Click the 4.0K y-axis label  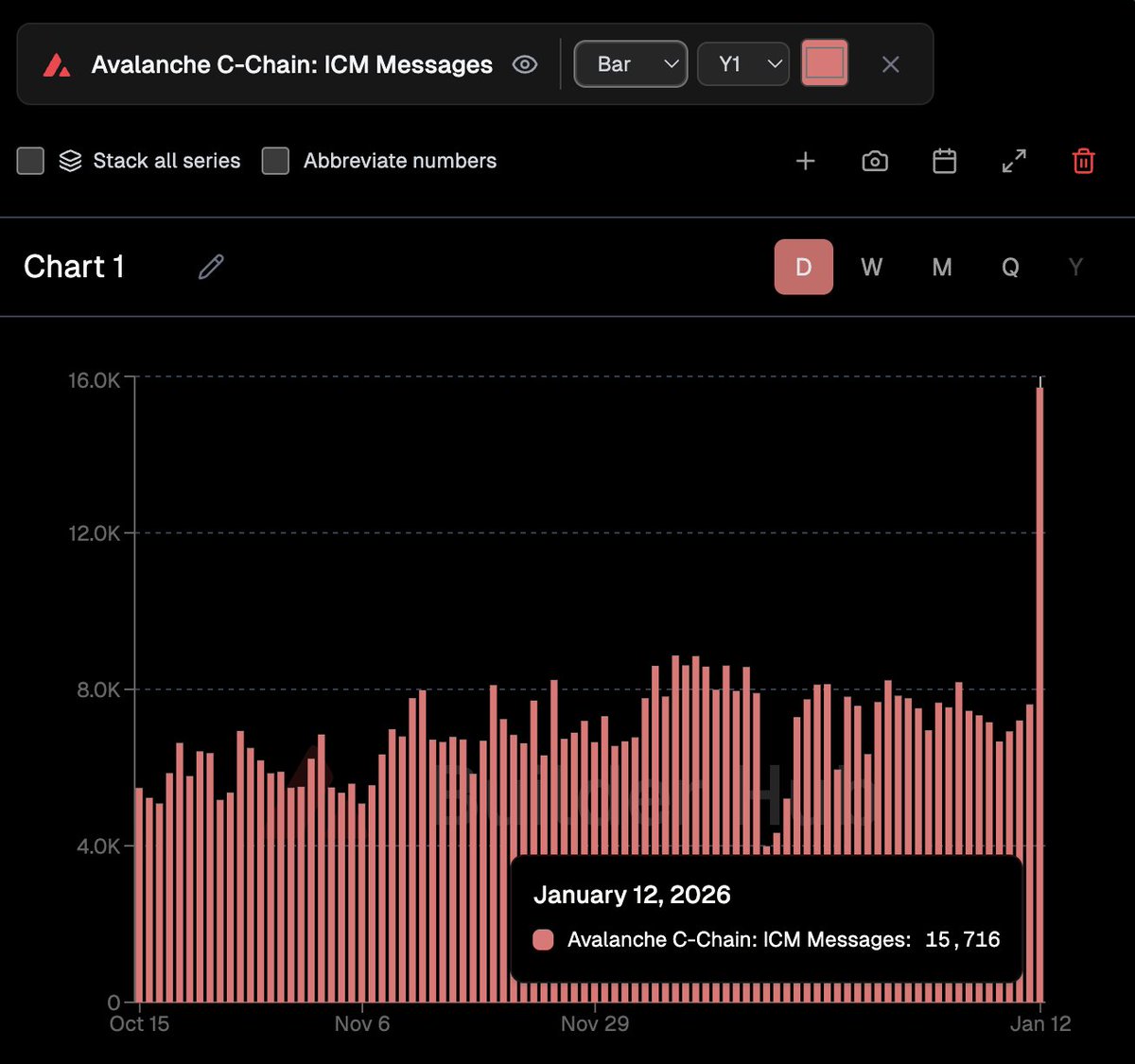click(x=99, y=846)
